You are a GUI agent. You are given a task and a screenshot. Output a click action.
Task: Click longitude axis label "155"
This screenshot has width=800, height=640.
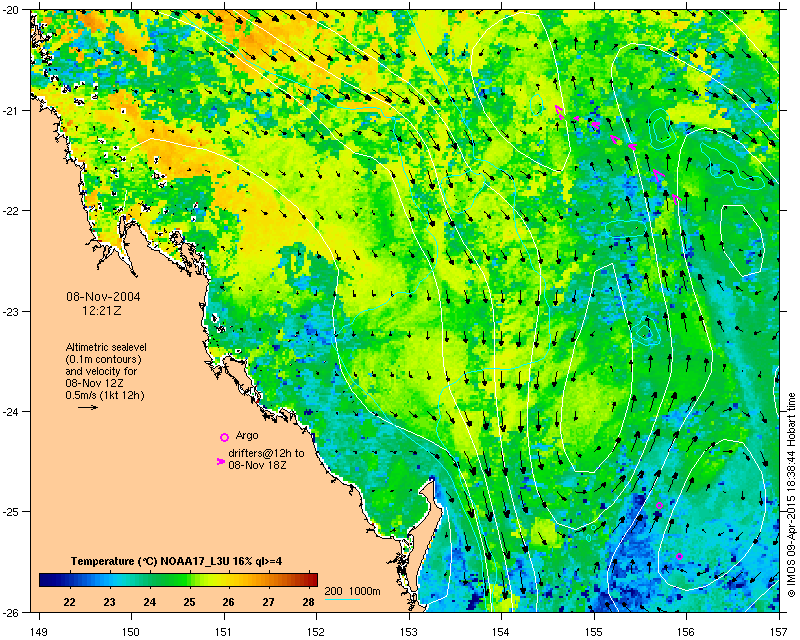[x=594, y=632]
